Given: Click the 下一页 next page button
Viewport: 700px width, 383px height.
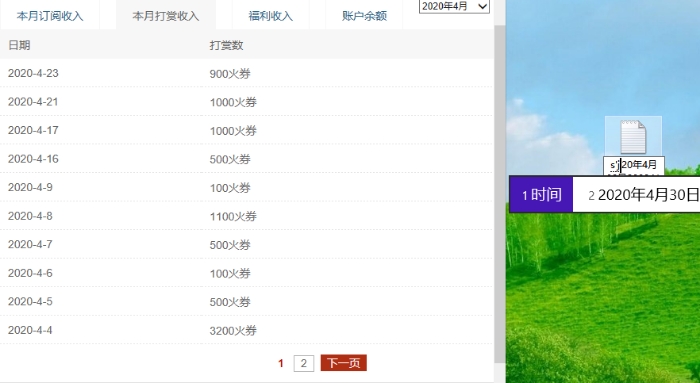Looking at the screenshot, I should (344, 363).
